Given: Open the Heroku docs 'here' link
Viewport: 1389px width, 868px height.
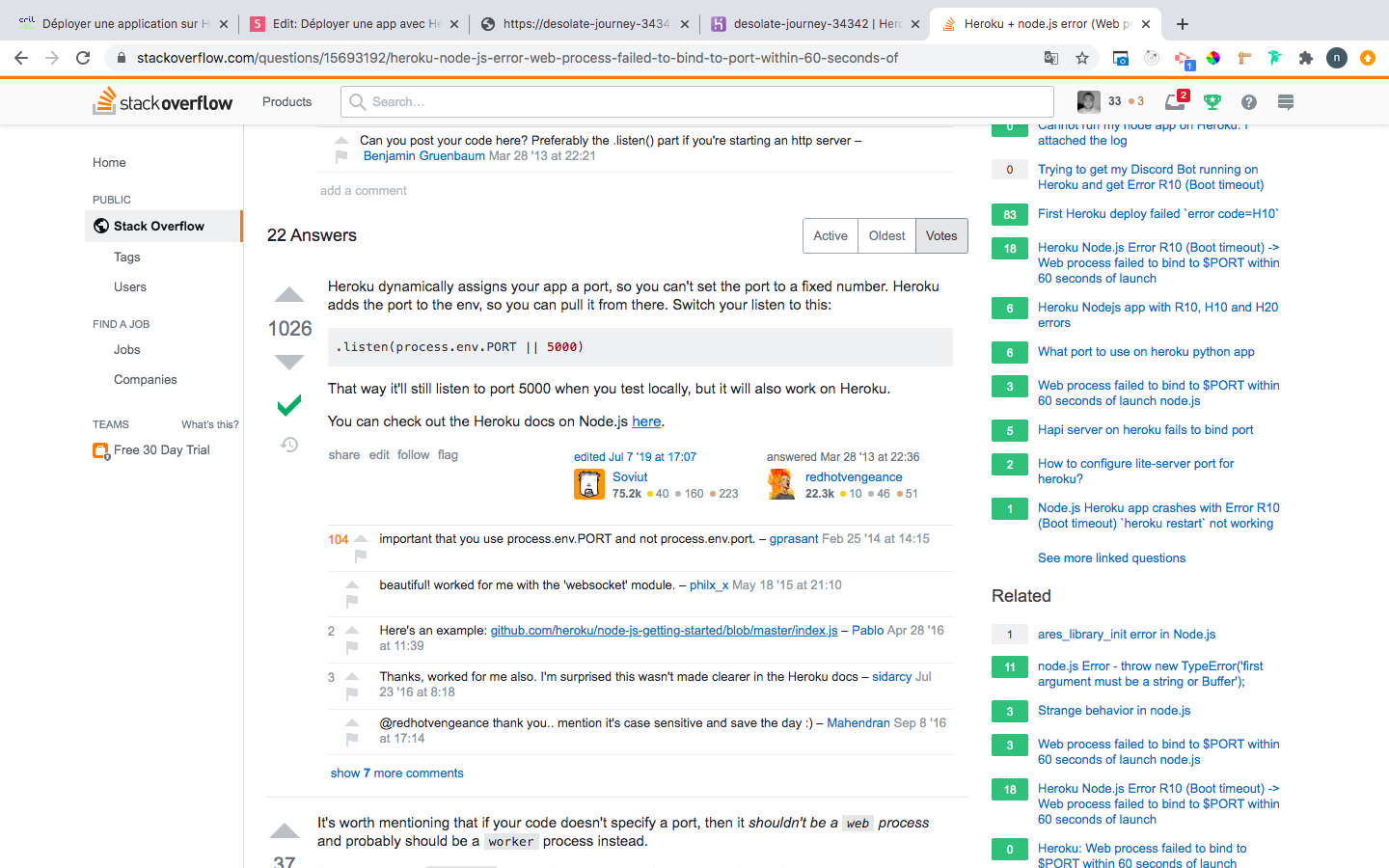Looking at the screenshot, I should click(646, 420).
